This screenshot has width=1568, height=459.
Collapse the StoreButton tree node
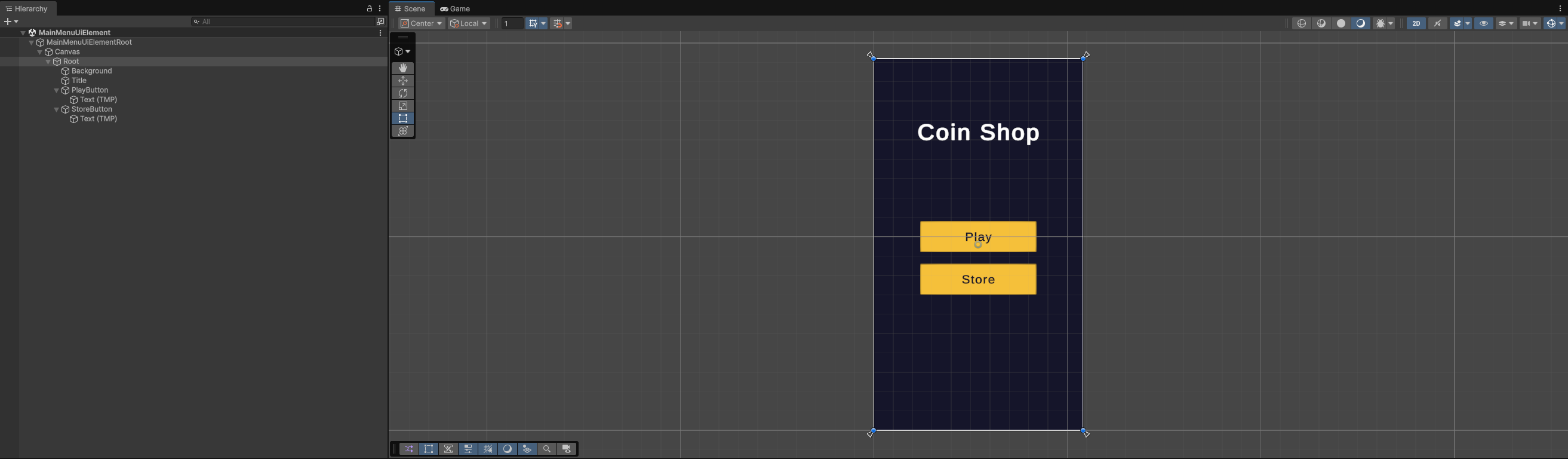pos(57,110)
